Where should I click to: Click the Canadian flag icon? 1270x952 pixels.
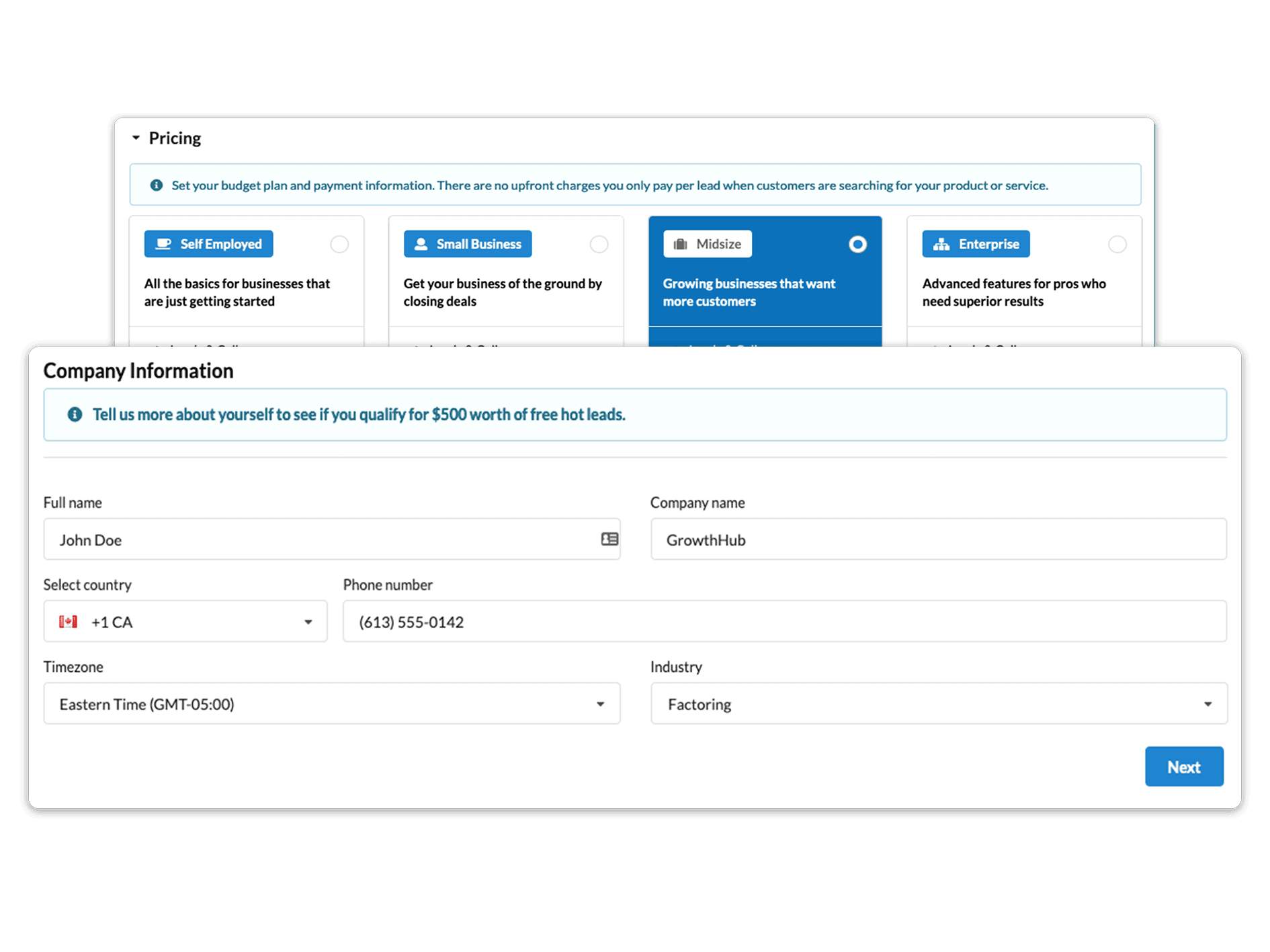[68, 621]
